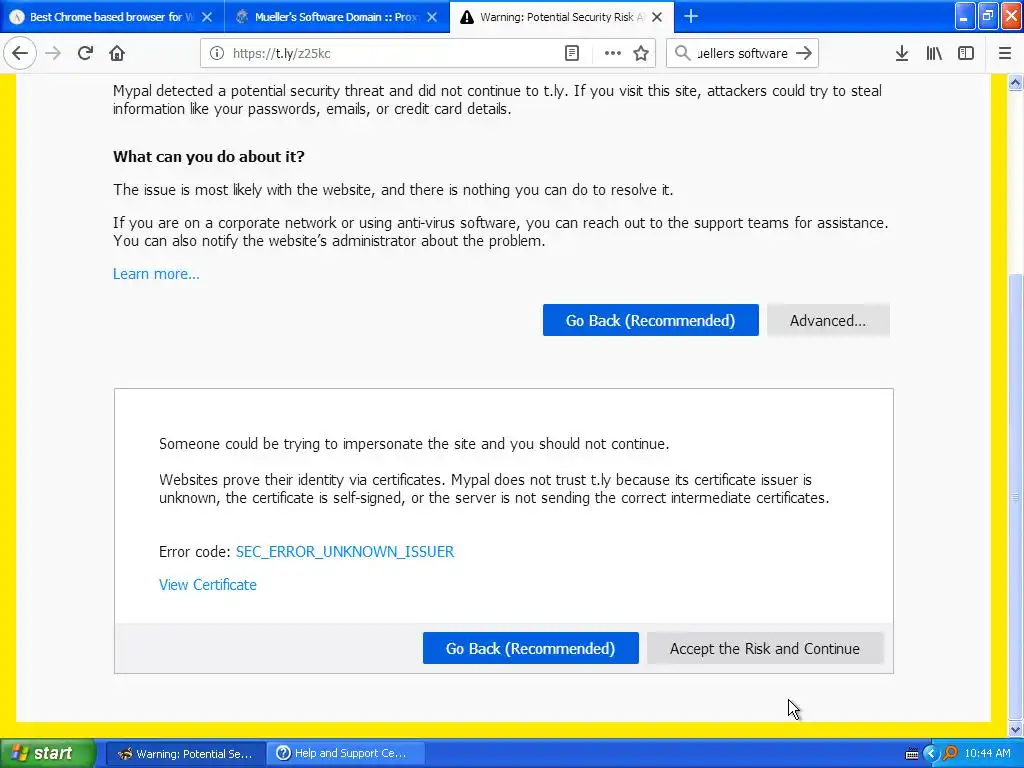The height and width of the screenshot is (768, 1024).
Task: Open the SEC_ERROR_UNKNOWN_ISSUER error code link
Action: [345, 552]
